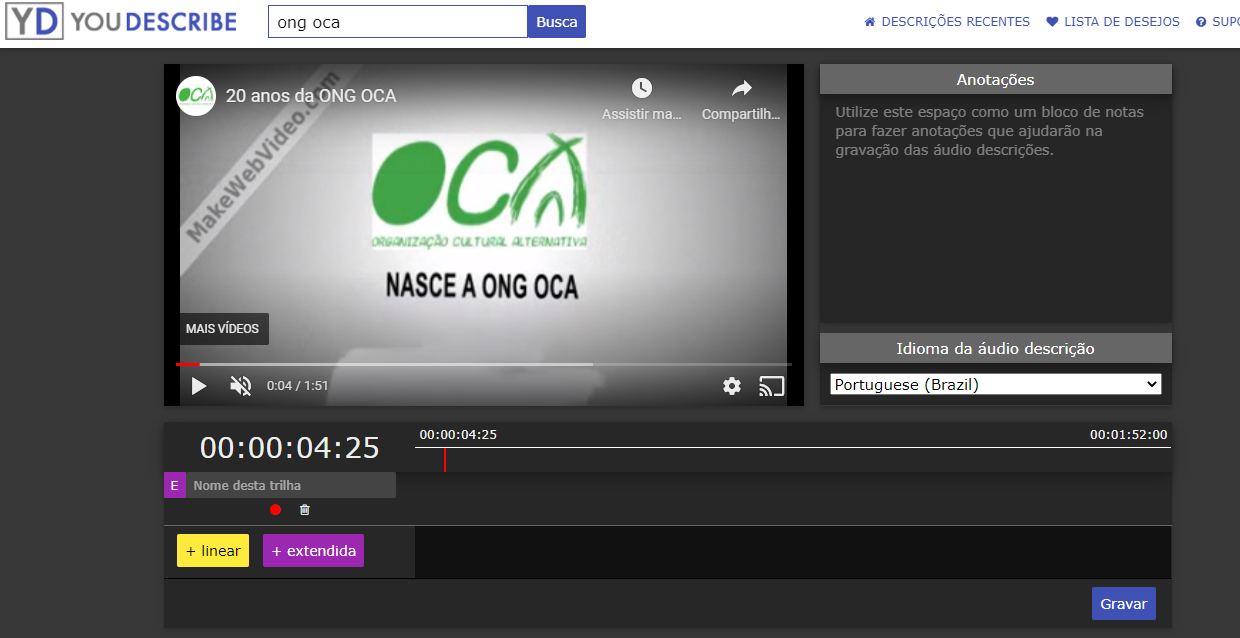1240x638 pixels.
Task: Click the Share arrow icon
Action: [x=741, y=88]
